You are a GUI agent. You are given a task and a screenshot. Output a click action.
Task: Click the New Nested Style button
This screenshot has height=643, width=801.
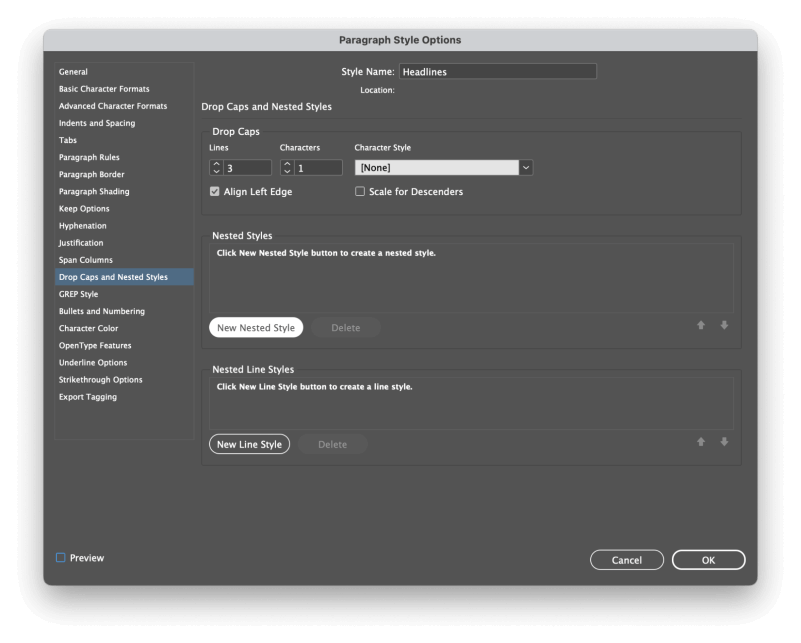click(x=256, y=327)
